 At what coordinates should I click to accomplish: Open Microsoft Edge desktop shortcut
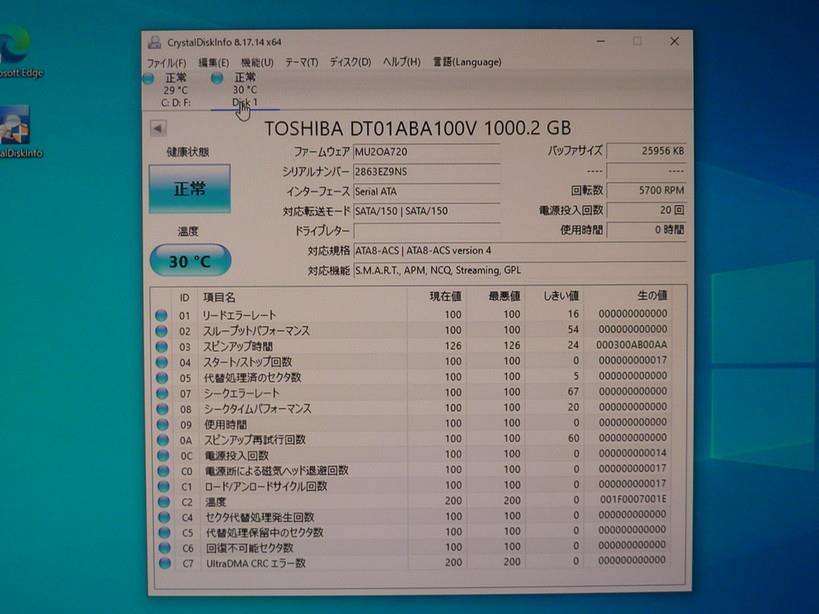17,51
